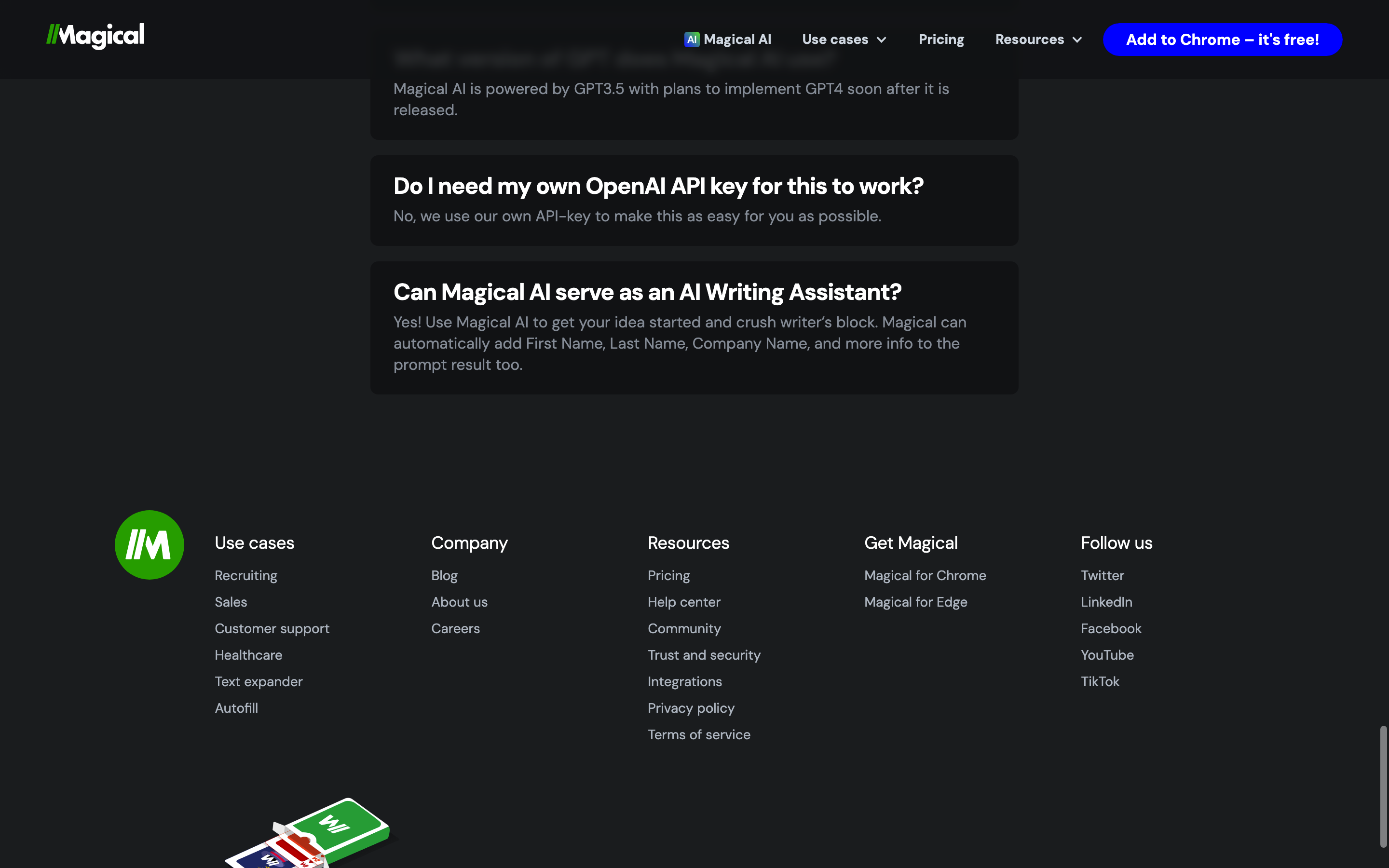1389x868 pixels.
Task: Click the Magical logo in header
Action: point(95,36)
